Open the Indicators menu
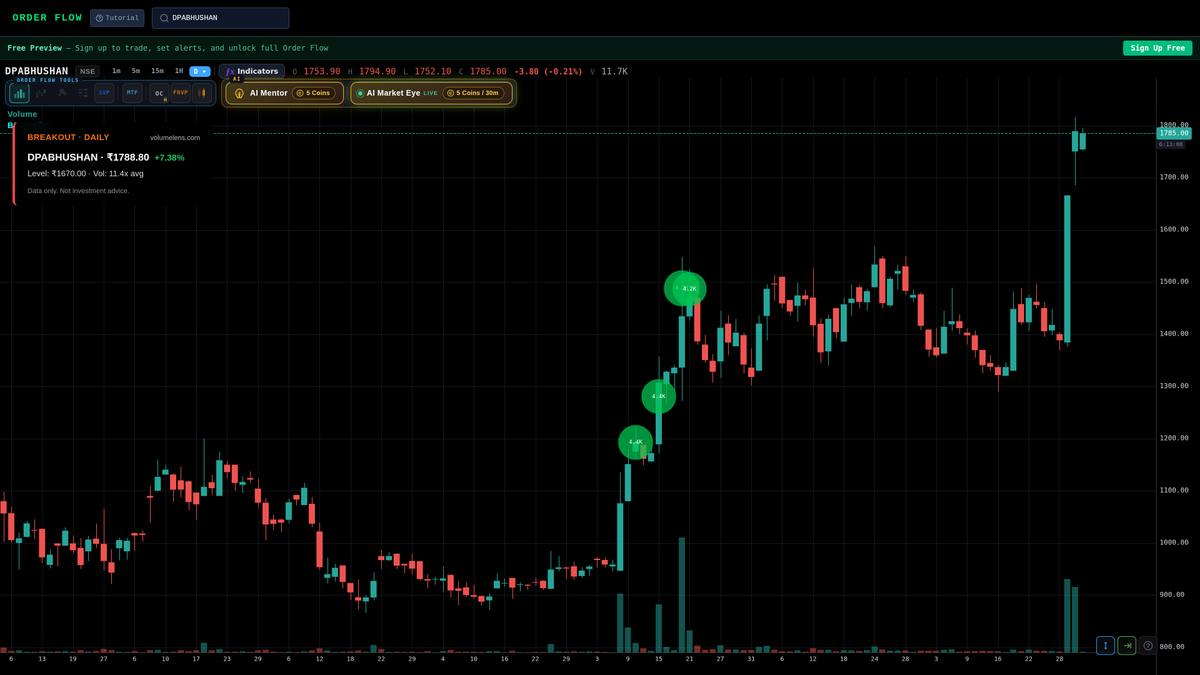The height and width of the screenshot is (675, 1200). (x=252, y=71)
